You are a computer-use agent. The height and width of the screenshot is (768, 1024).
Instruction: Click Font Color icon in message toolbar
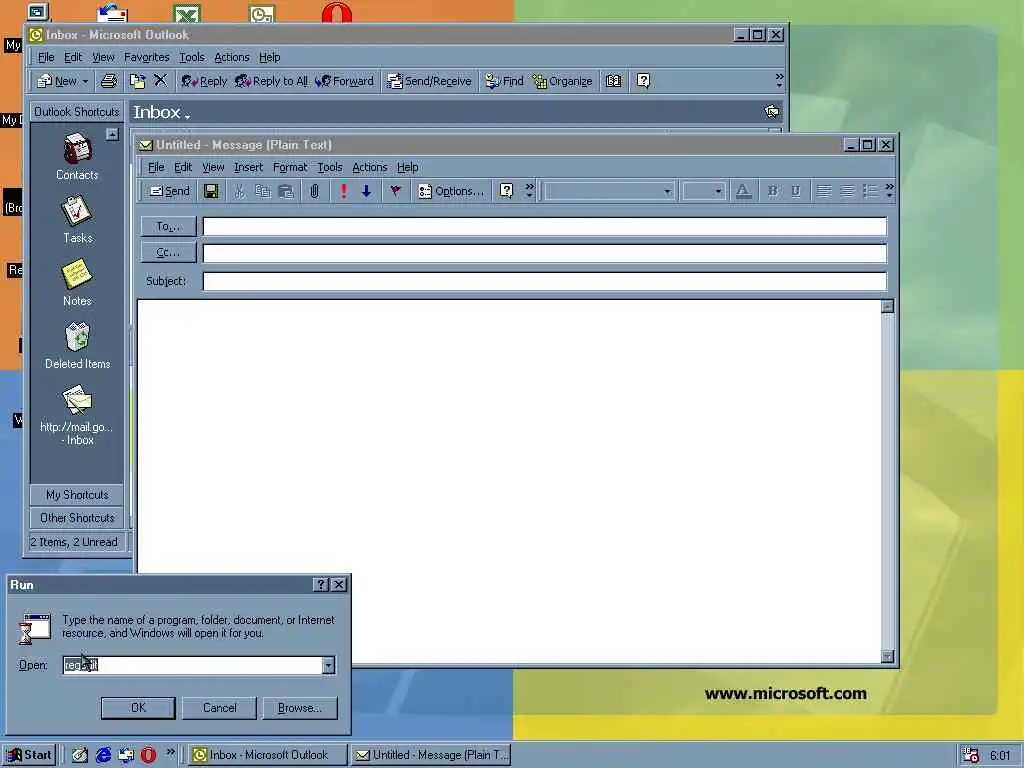coord(743,191)
